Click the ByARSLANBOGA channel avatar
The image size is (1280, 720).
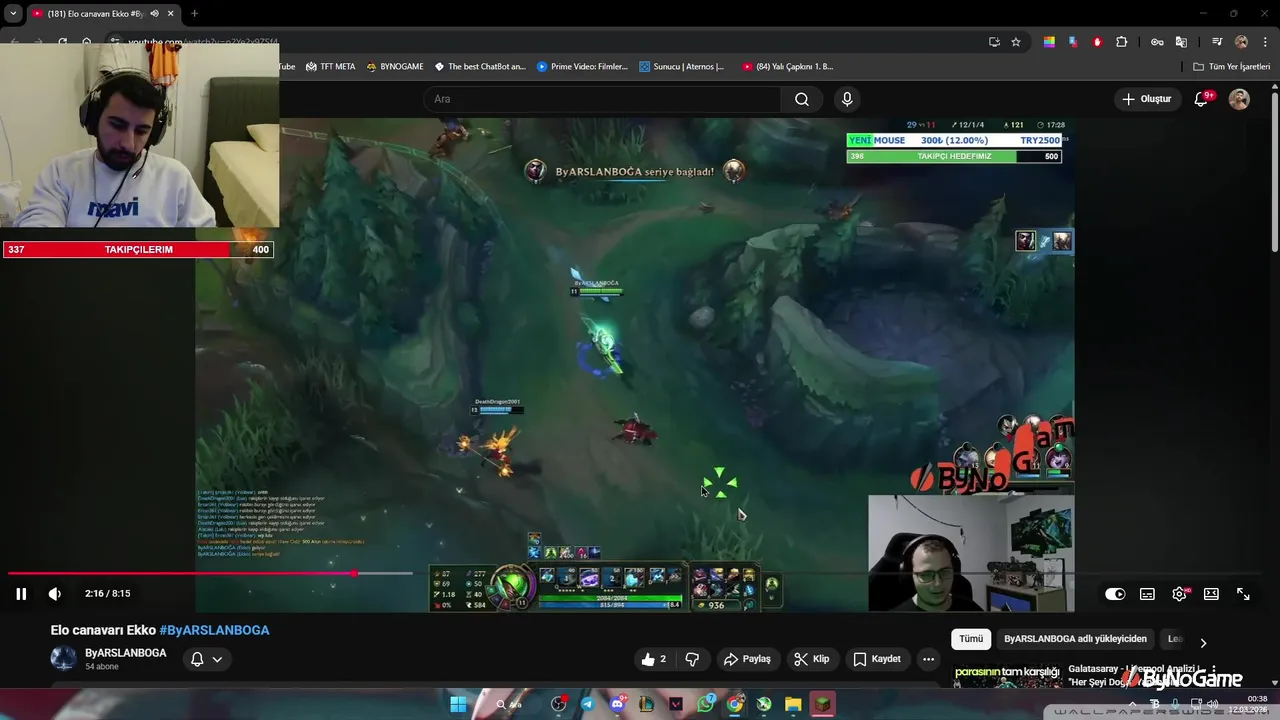[x=63, y=659]
